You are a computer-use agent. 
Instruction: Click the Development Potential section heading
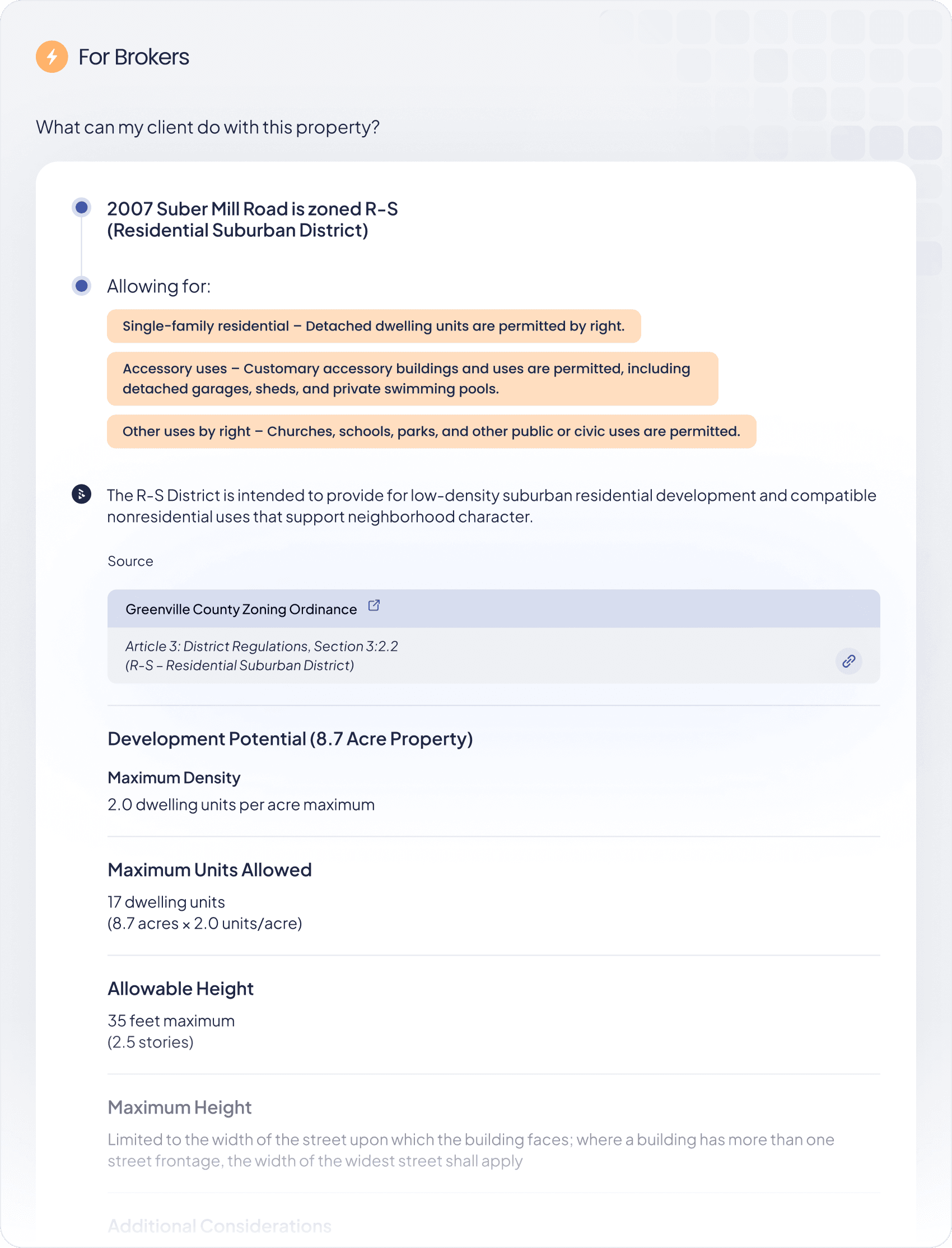tap(290, 739)
